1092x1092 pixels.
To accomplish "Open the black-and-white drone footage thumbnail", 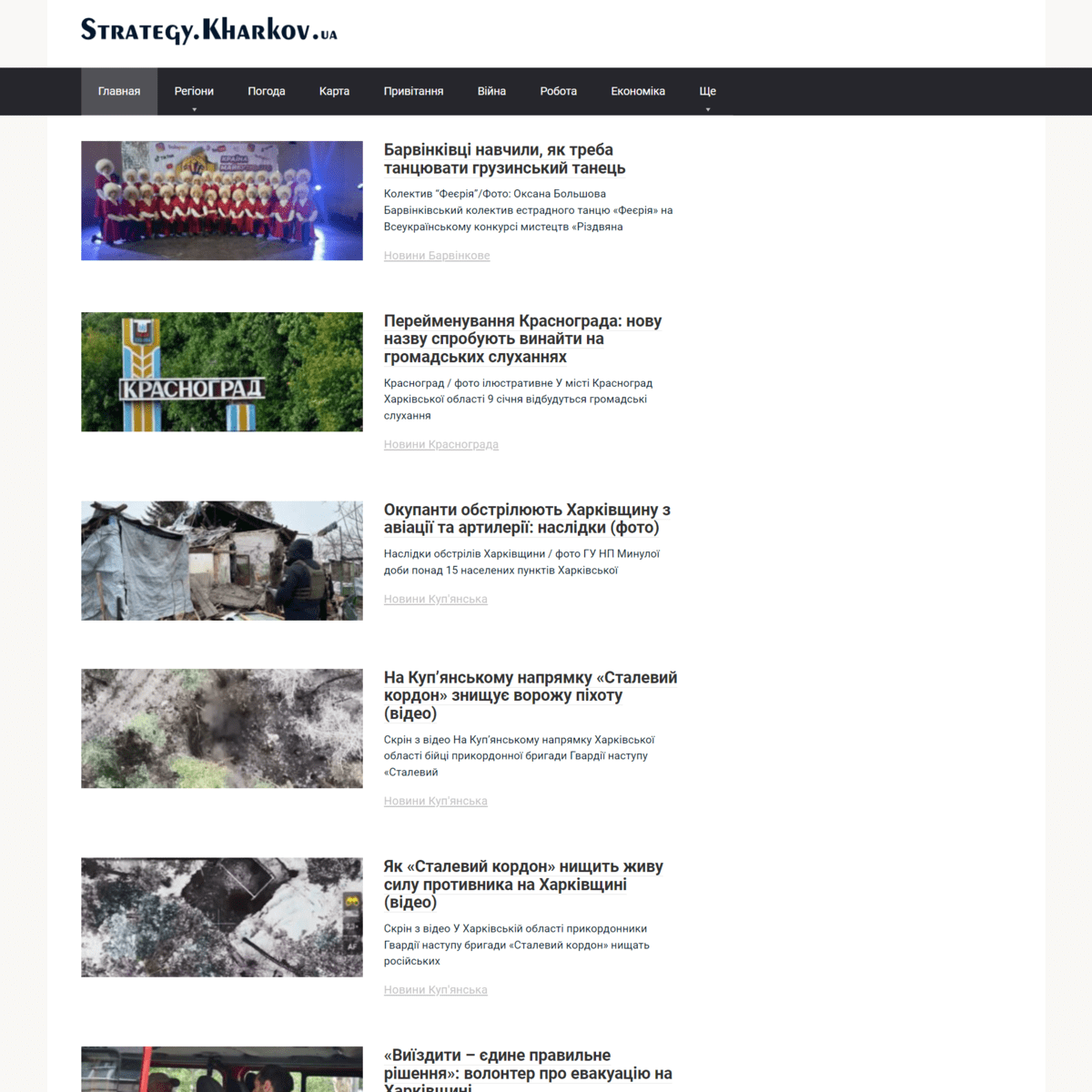I will coord(222,917).
